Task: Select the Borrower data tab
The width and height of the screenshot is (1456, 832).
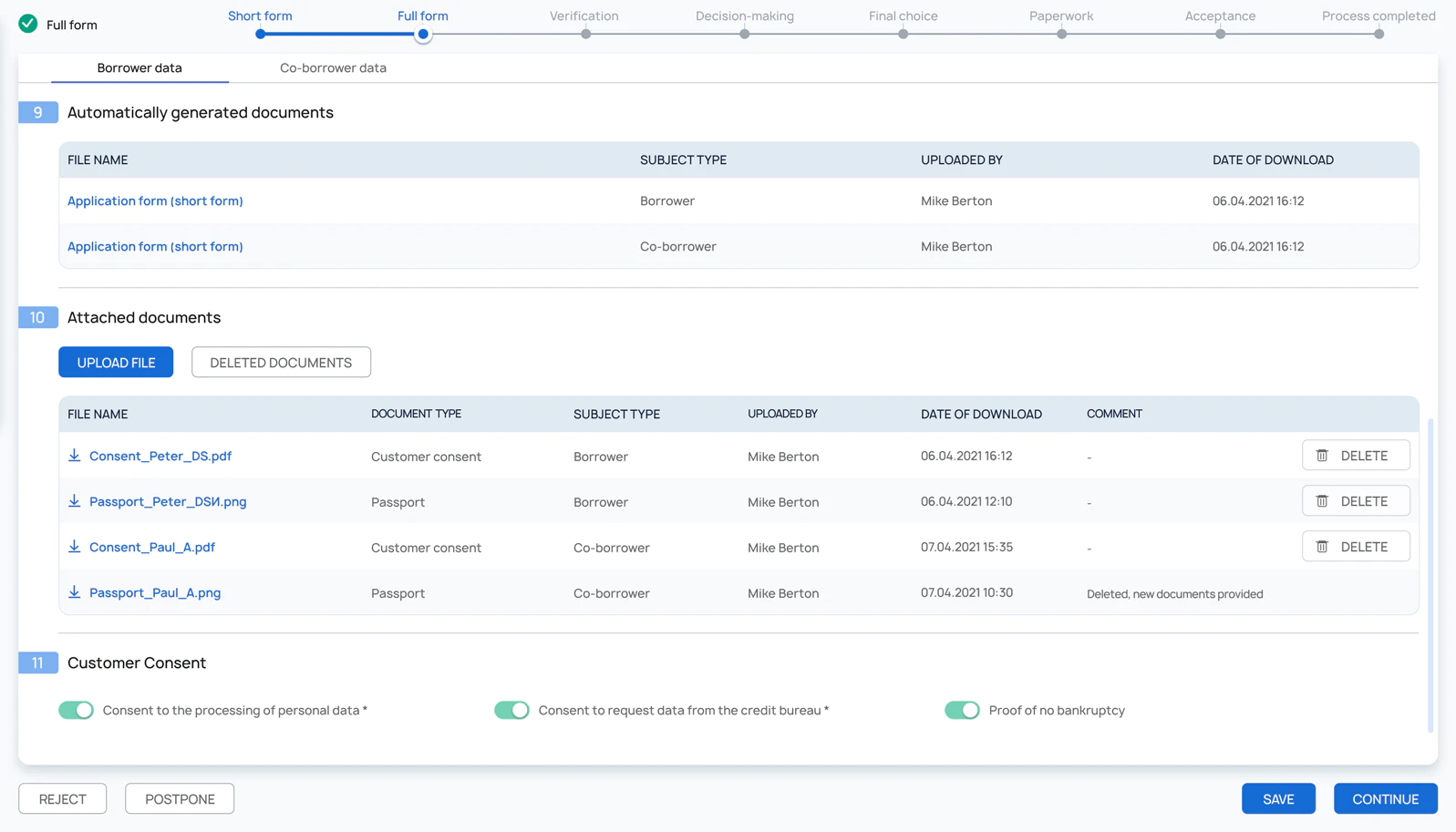Action: pos(139,67)
